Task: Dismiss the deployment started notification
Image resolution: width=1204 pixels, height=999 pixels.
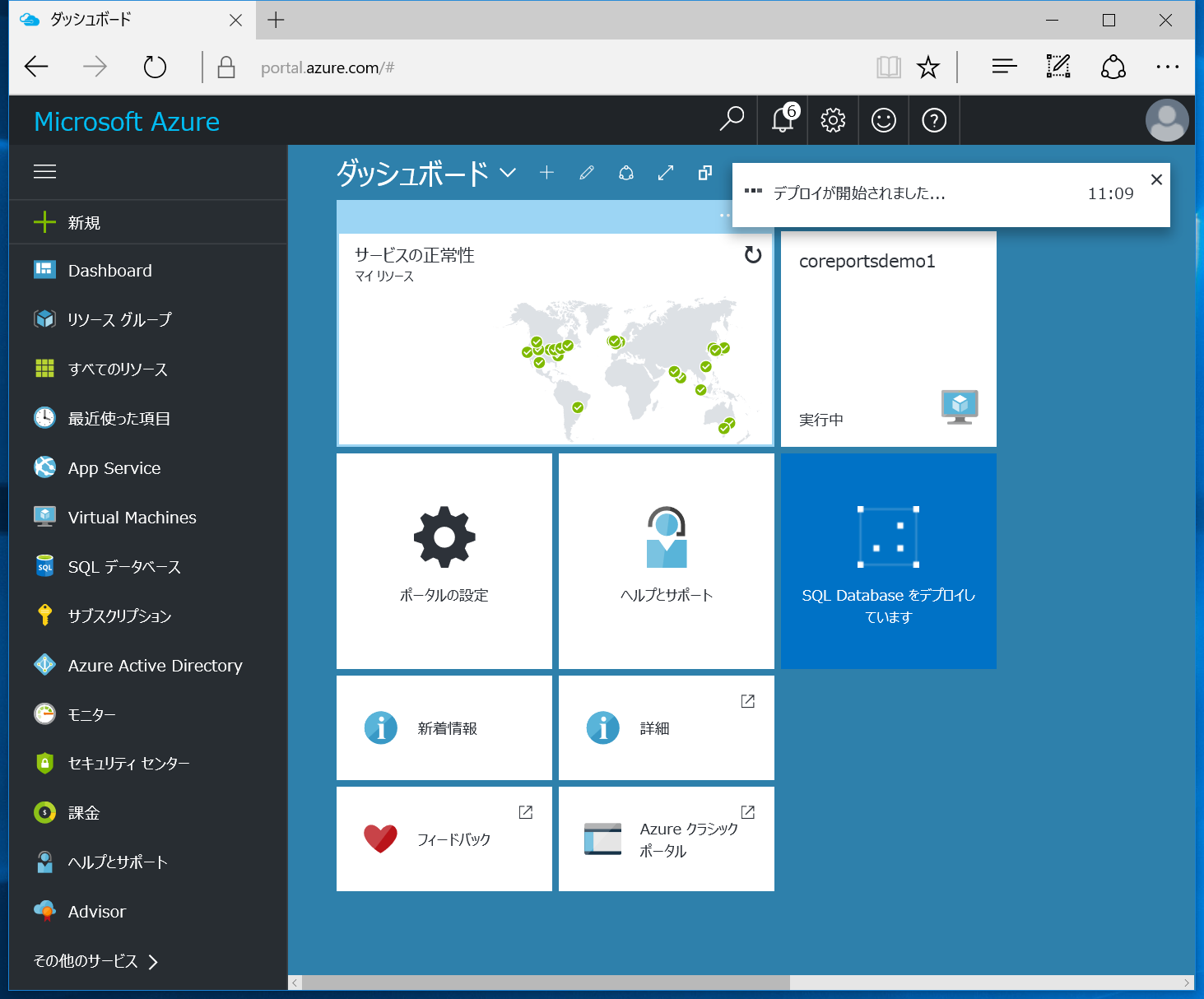Action: pos(1156,179)
